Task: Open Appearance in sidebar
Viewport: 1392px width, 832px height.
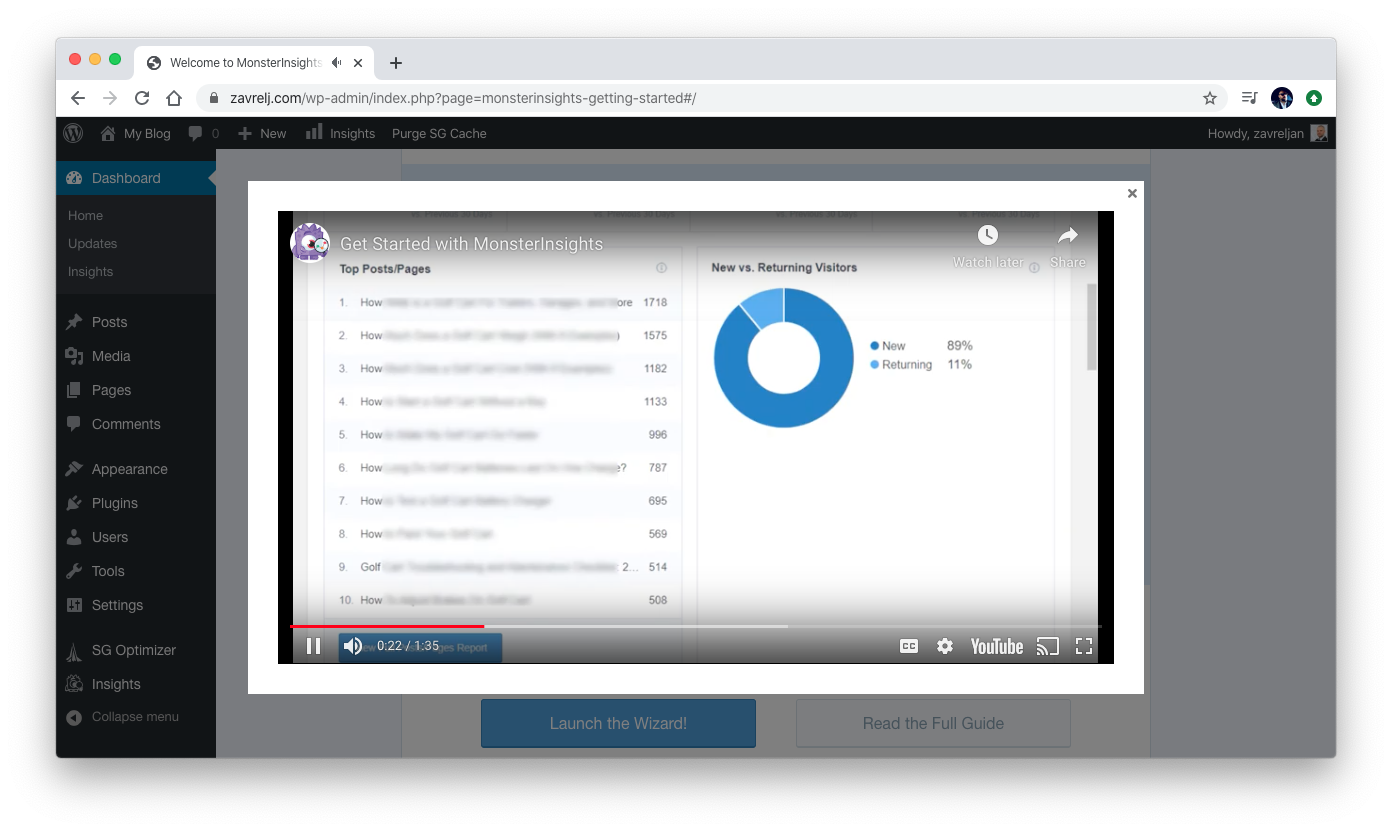Action: [136, 469]
